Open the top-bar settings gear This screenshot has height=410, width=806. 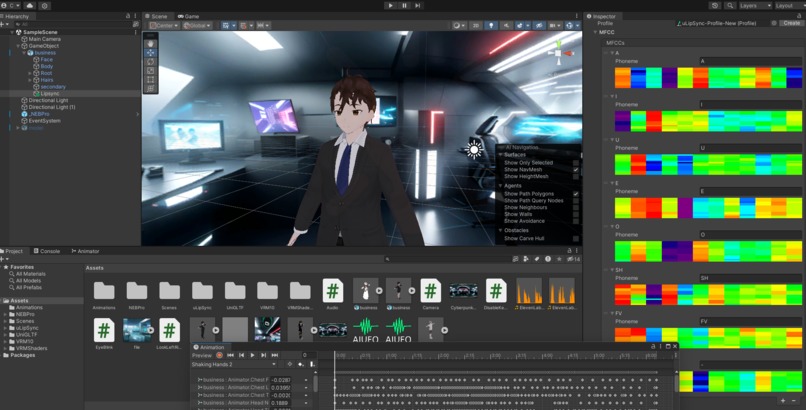(x=44, y=6)
